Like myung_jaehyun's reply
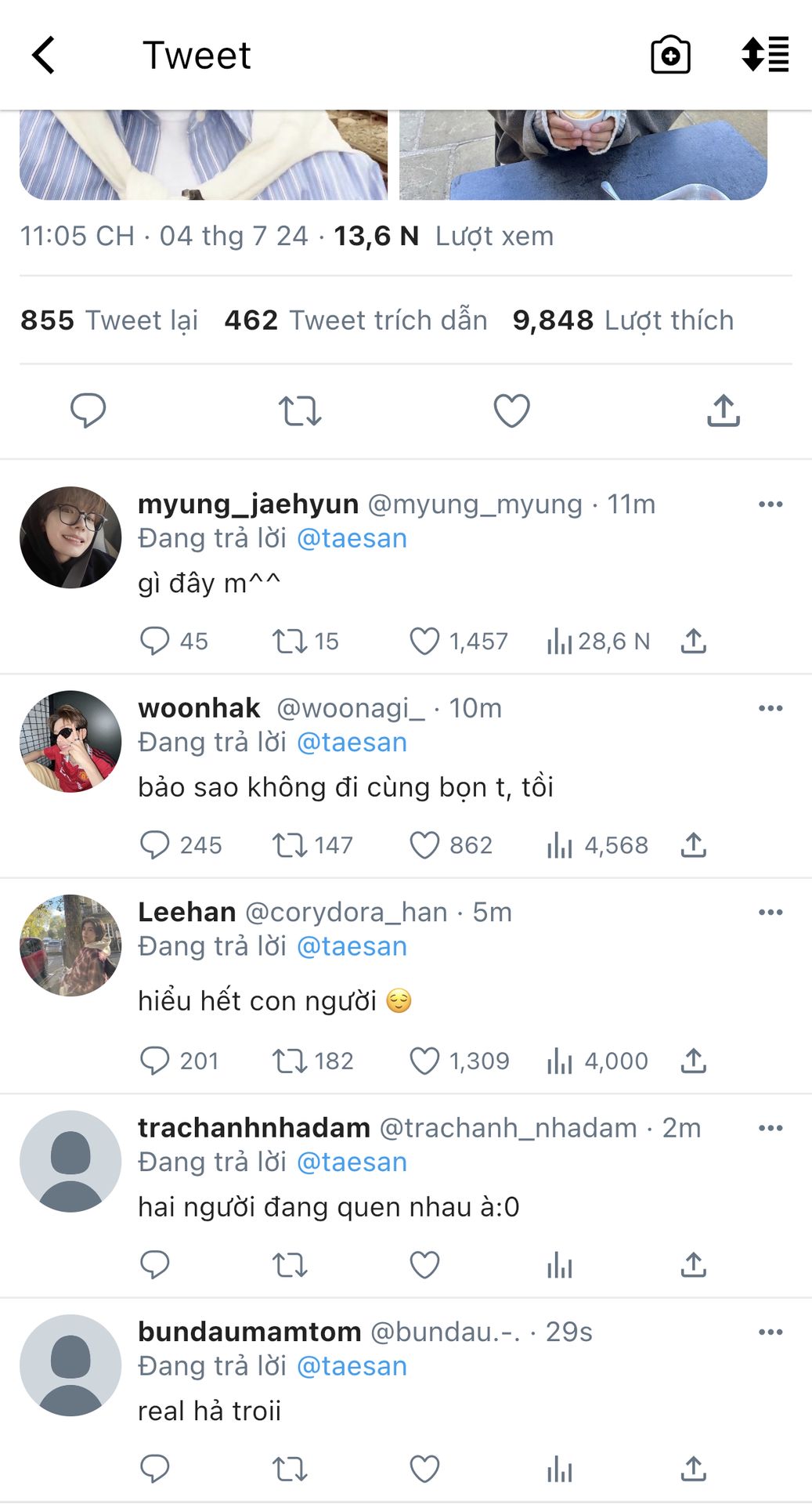 (424, 641)
